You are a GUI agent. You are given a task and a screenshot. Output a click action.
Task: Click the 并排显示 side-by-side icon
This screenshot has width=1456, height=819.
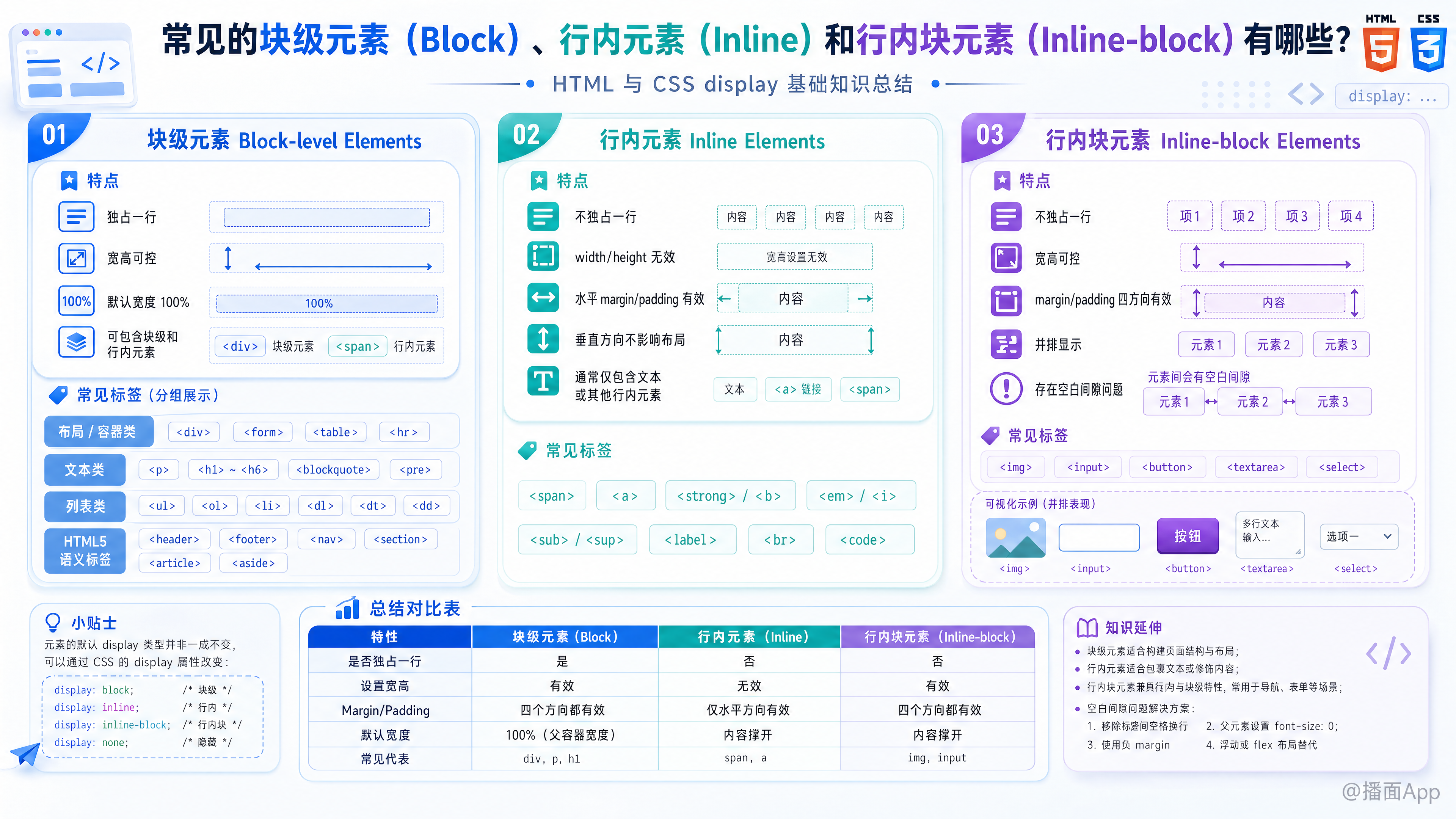(1006, 344)
